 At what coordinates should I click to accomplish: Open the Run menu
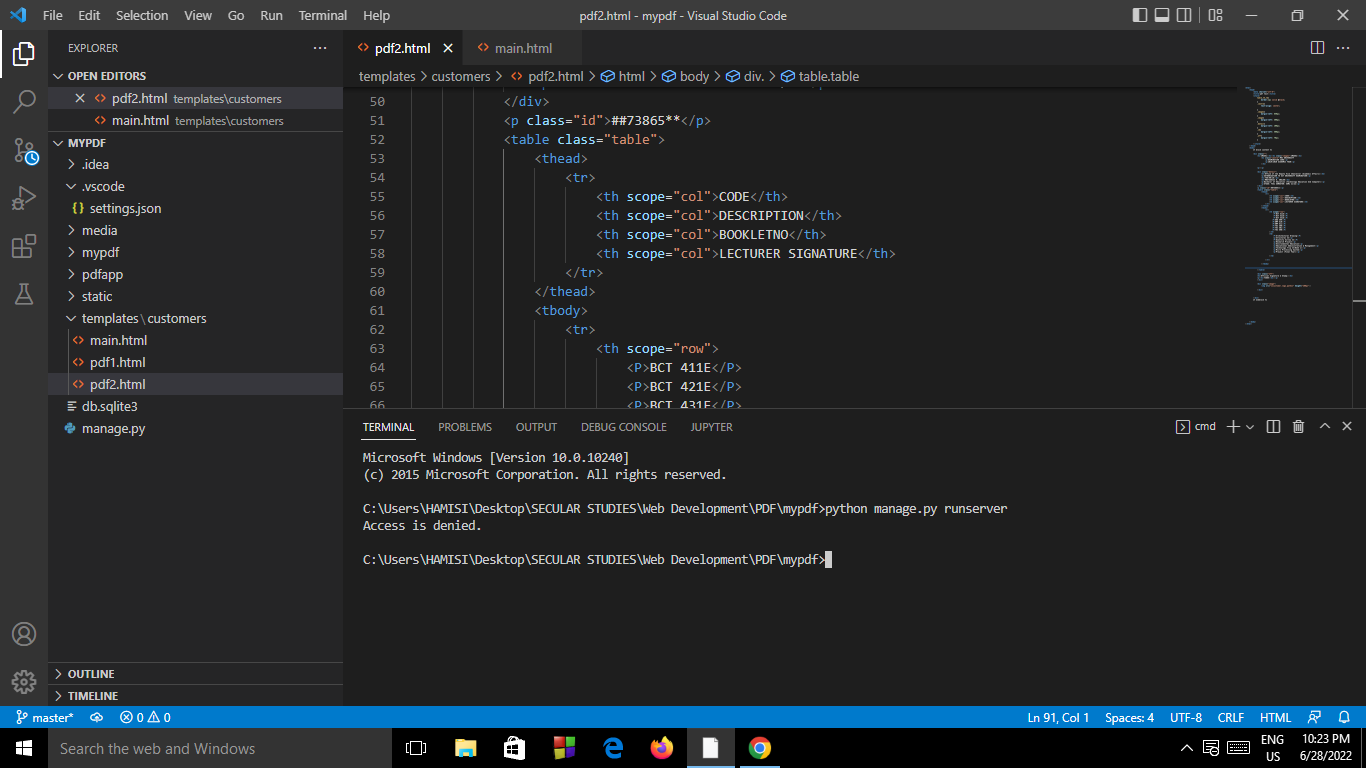pyautogui.click(x=271, y=15)
